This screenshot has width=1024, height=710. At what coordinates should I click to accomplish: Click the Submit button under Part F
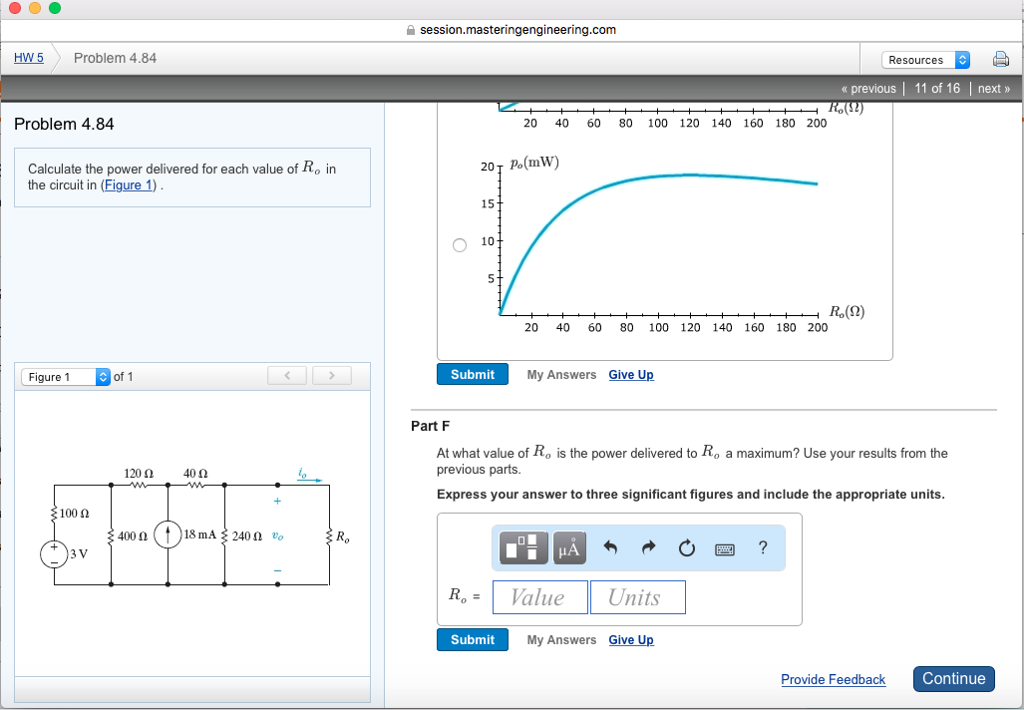pyautogui.click(x=472, y=639)
